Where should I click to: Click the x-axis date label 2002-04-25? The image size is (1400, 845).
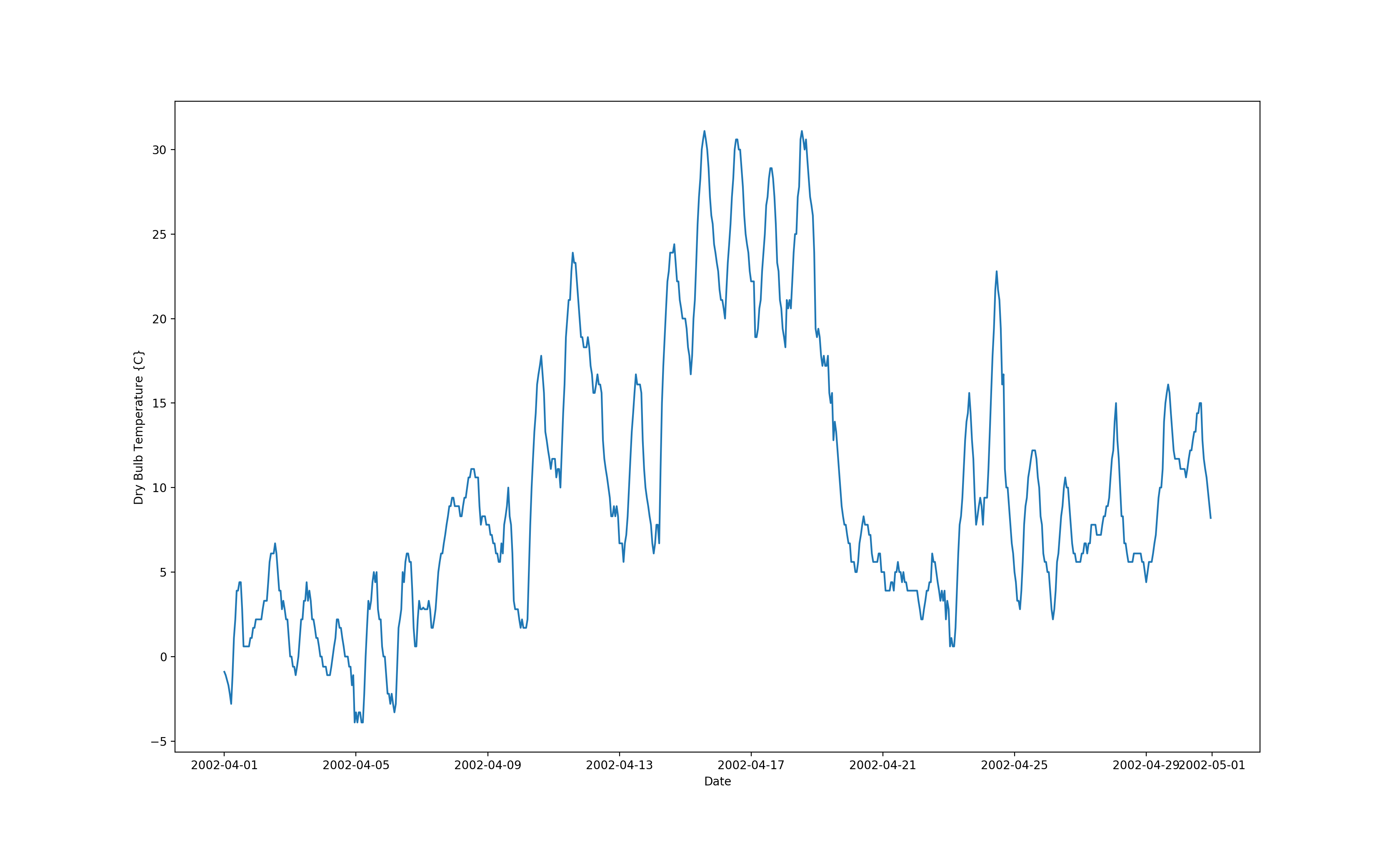pyautogui.click(x=1014, y=765)
